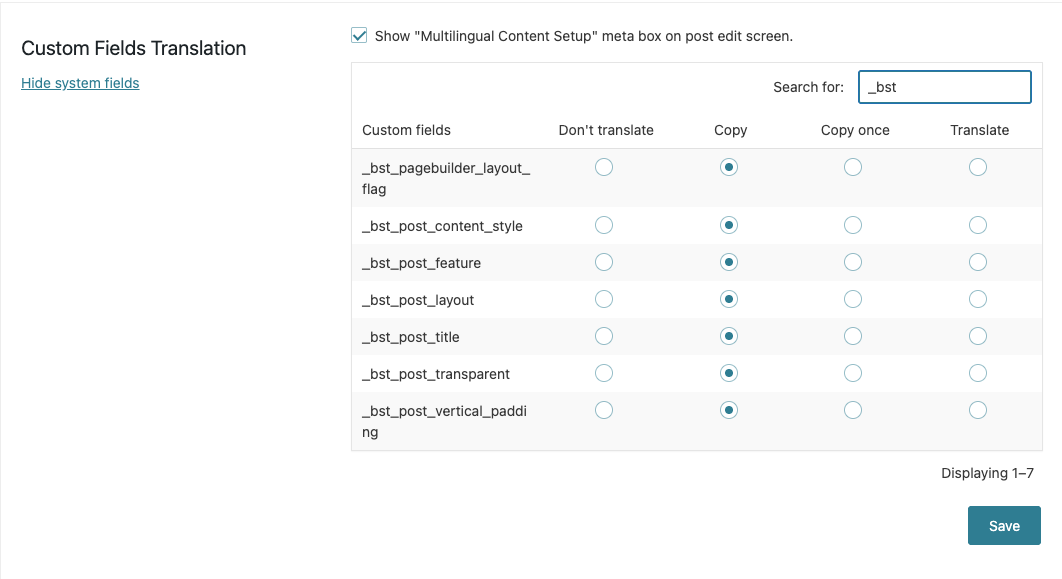
Task: Choose Translate for _bst_post_layout
Action: [x=978, y=300]
